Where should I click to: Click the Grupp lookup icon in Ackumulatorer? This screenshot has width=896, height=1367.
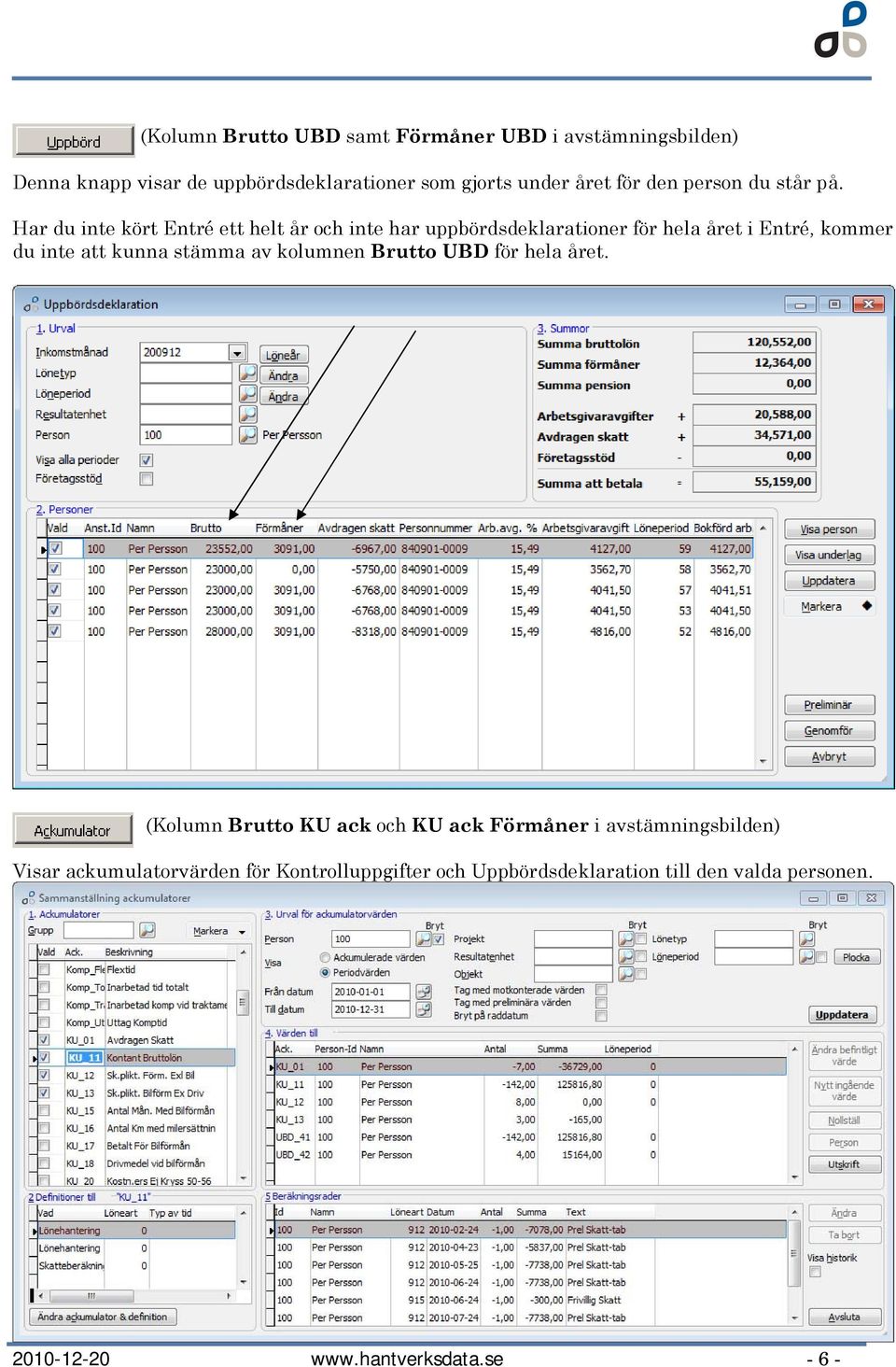coord(147,930)
